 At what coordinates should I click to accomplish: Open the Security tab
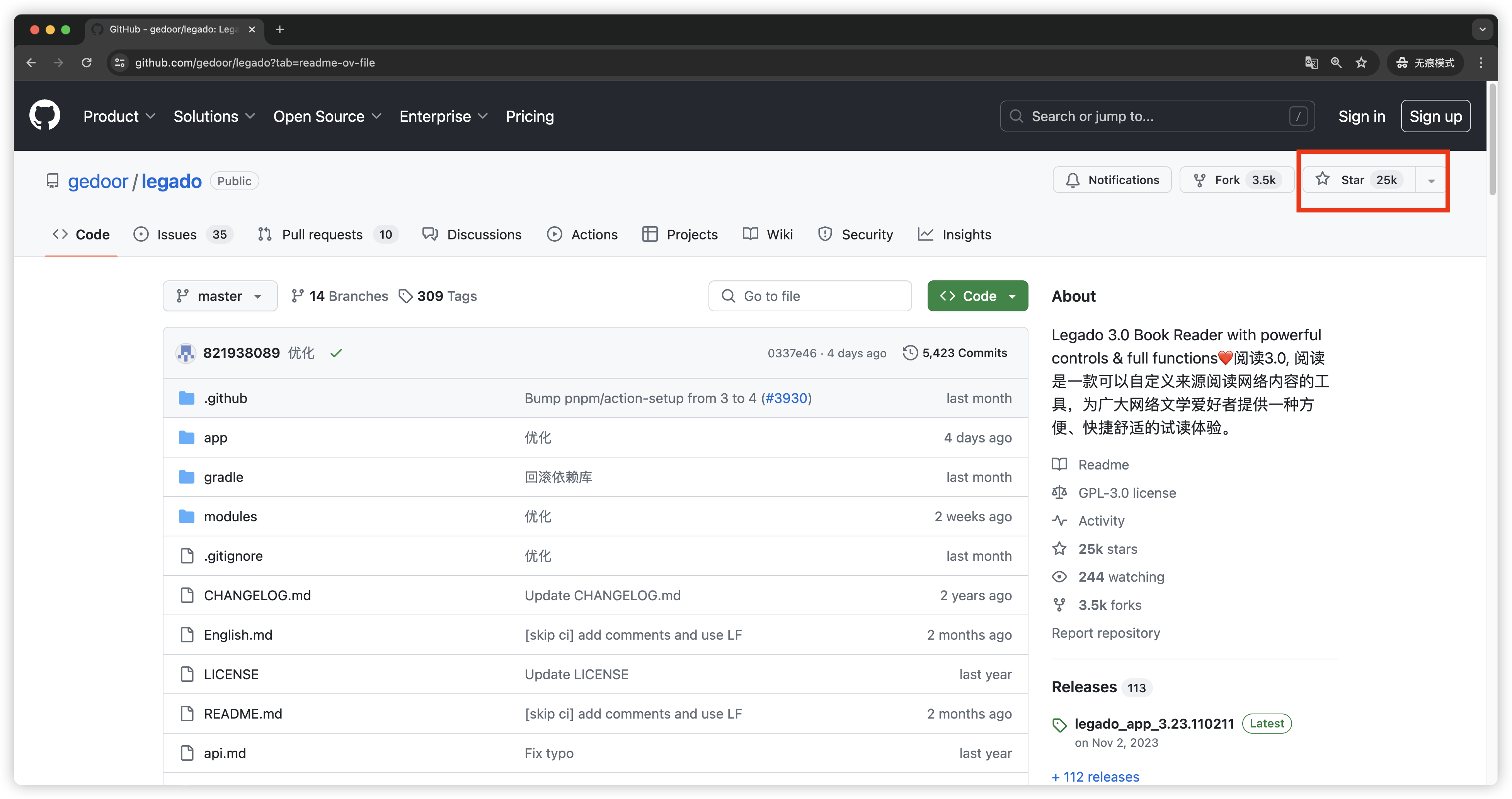855,234
